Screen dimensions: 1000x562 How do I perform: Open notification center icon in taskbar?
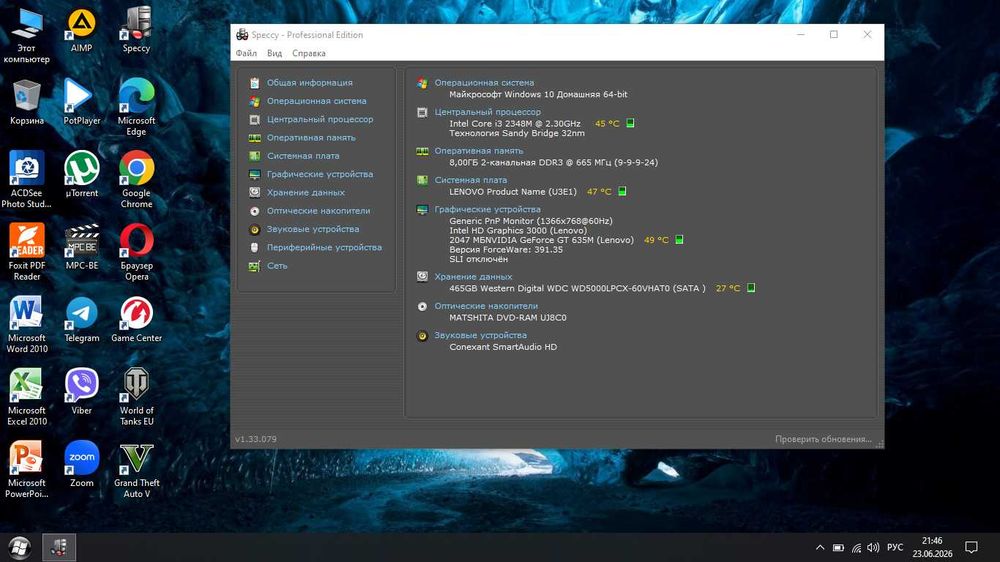(971, 547)
